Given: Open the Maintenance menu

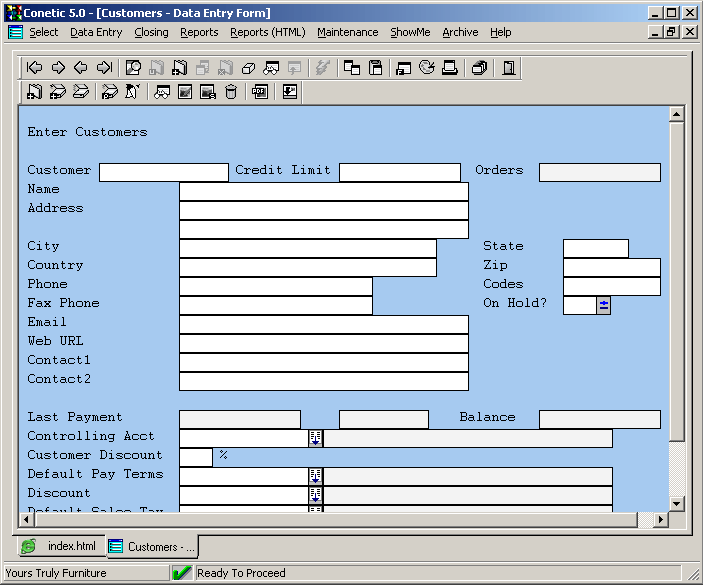Looking at the screenshot, I should [x=347, y=32].
